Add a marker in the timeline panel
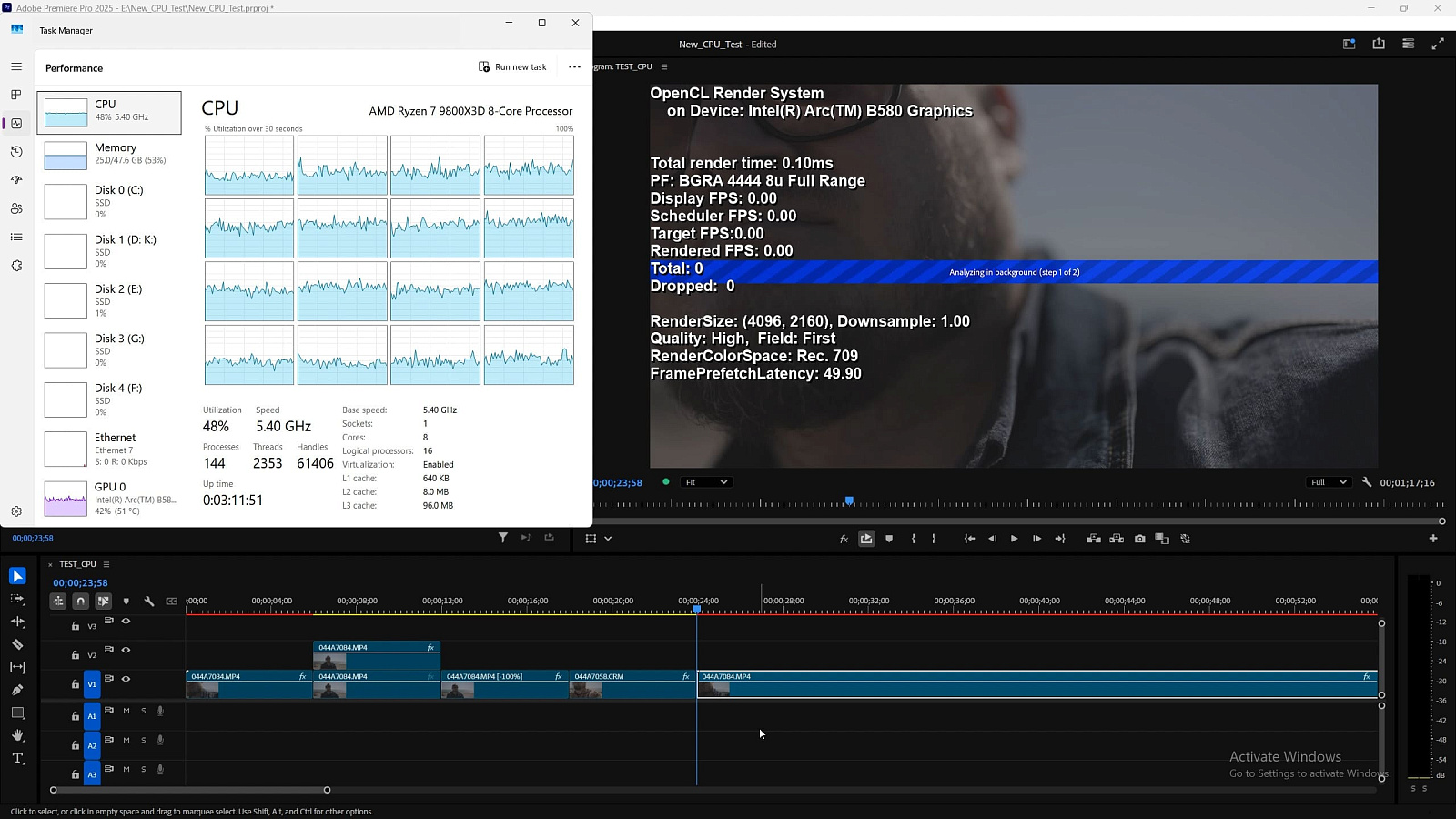 click(x=126, y=602)
